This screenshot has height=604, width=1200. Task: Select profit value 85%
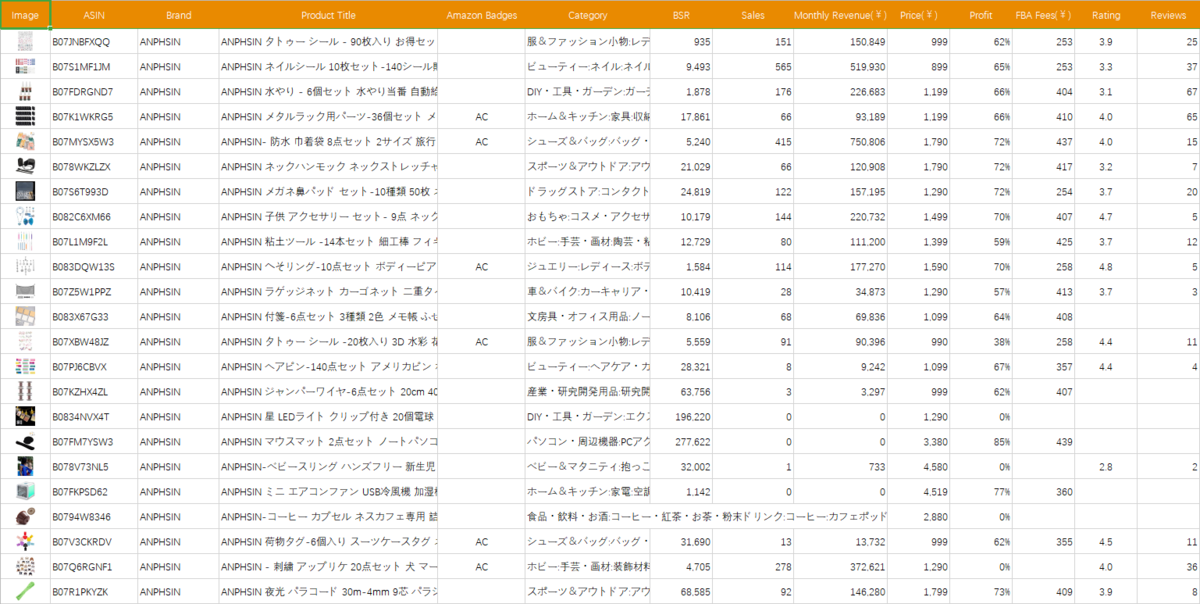981,442
